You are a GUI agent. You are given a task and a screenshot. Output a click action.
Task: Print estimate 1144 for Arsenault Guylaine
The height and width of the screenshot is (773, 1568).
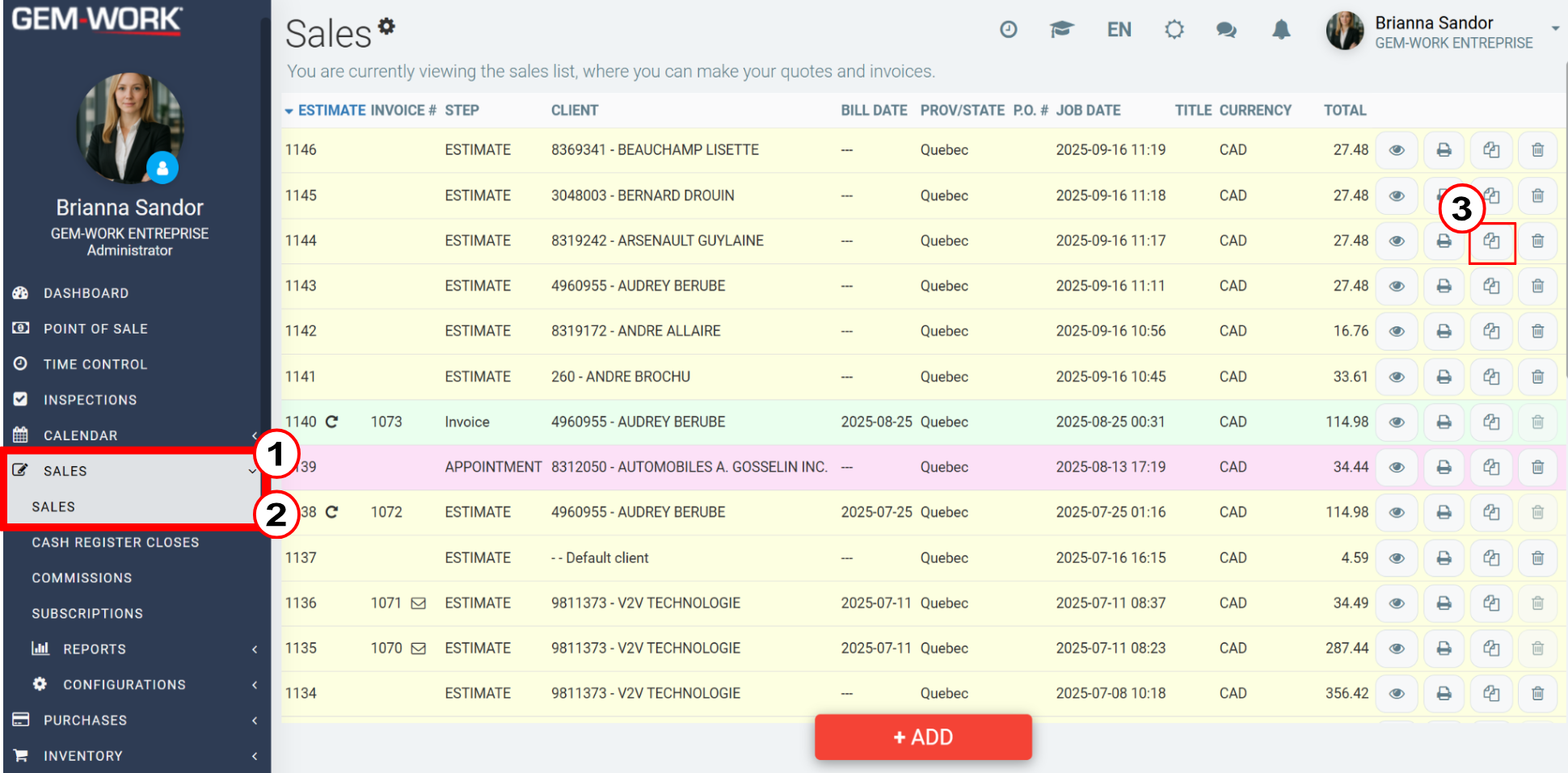(1444, 241)
